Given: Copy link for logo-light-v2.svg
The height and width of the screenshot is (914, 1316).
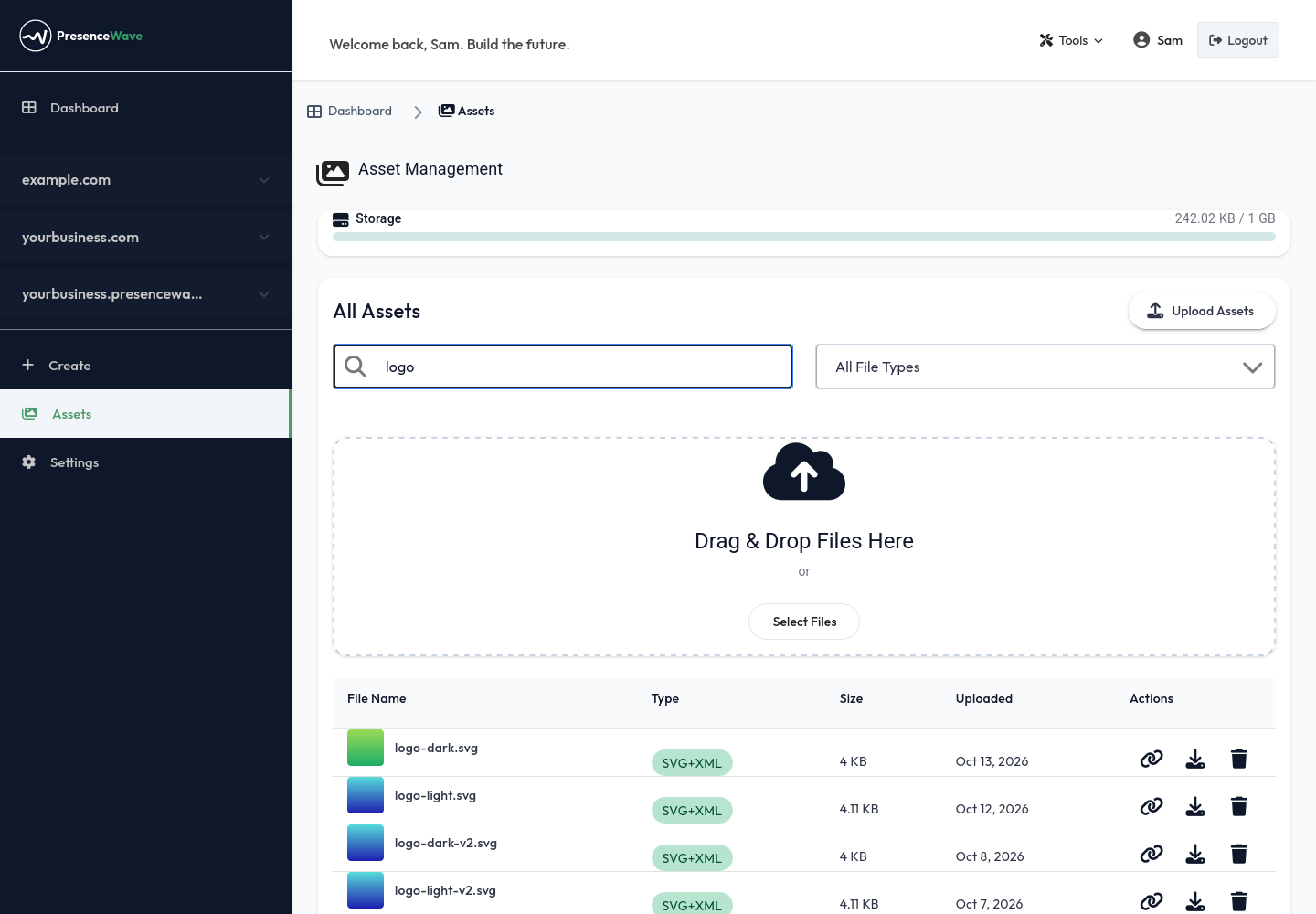Looking at the screenshot, I should [1151, 901].
